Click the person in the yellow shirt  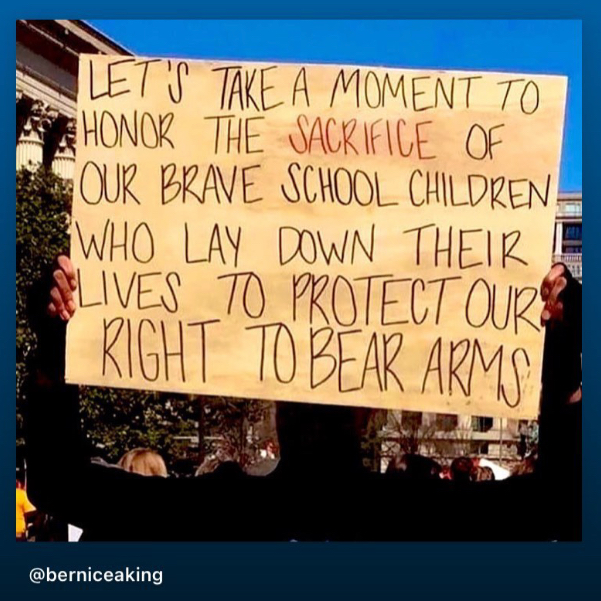(x=25, y=512)
